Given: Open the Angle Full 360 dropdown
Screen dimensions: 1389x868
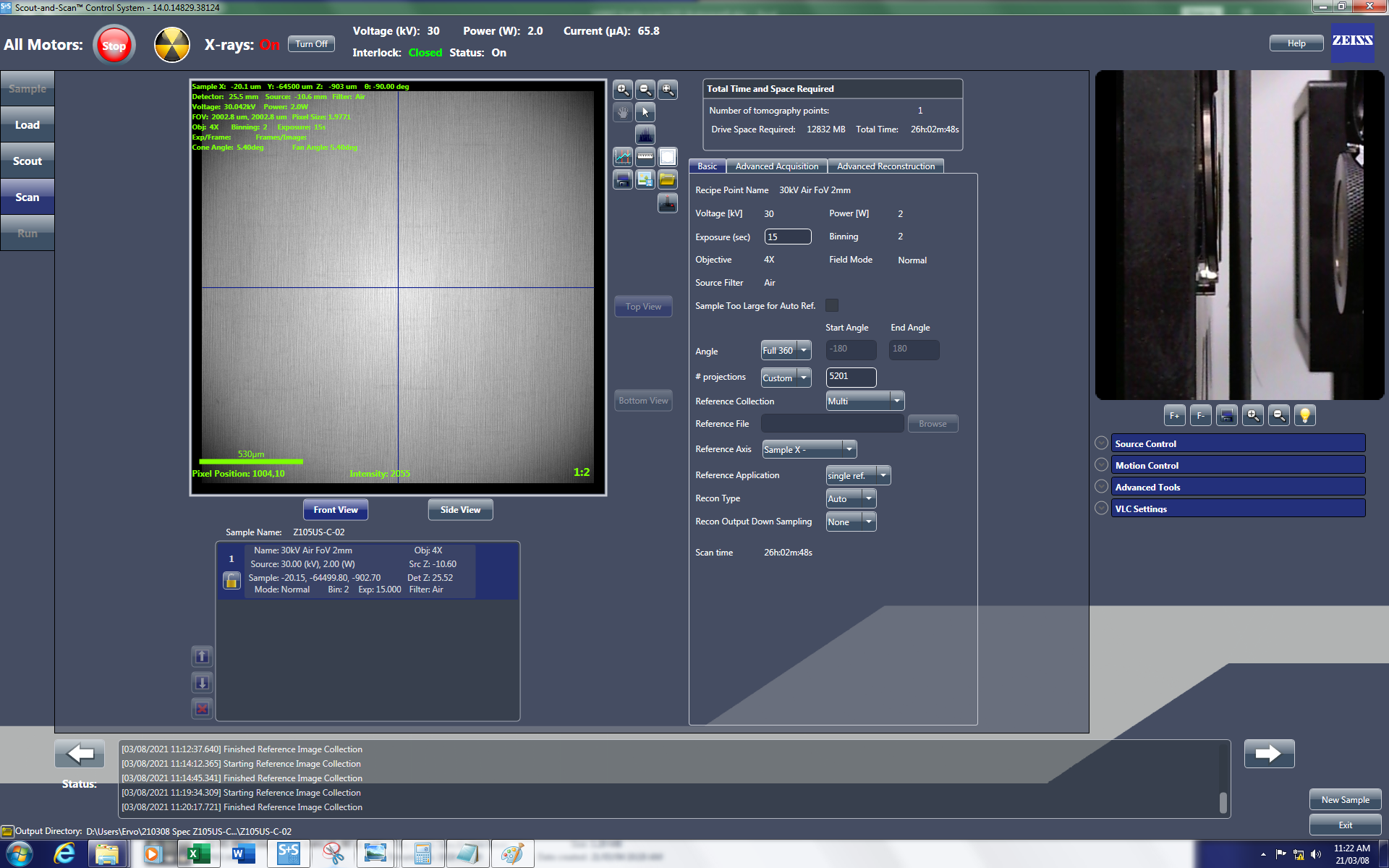Looking at the screenshot, I should tap(786, 350).
